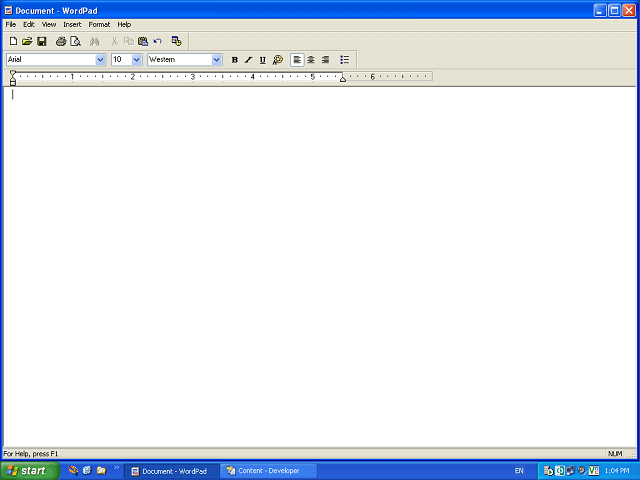
Task: Undo the last action with the arrow icon
Action: 158,41
